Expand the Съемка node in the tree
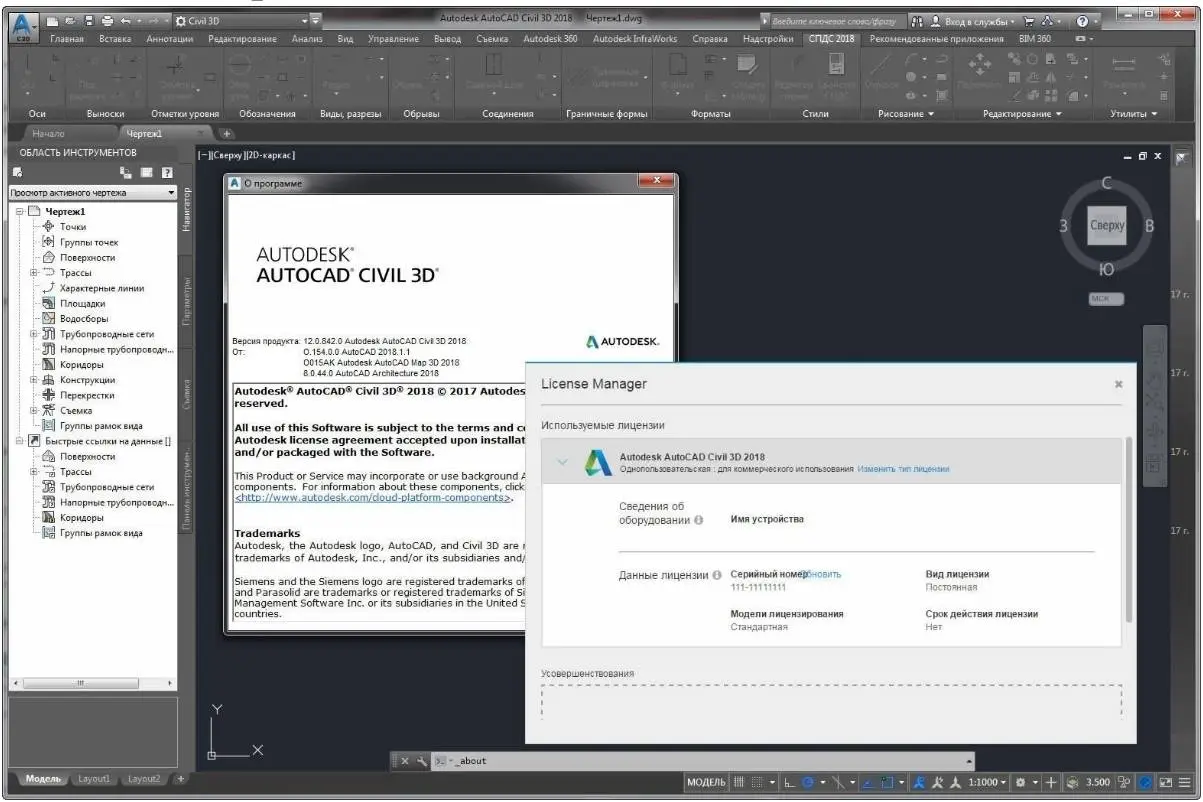Screen dimensions: 1203x802 (34, 410)
